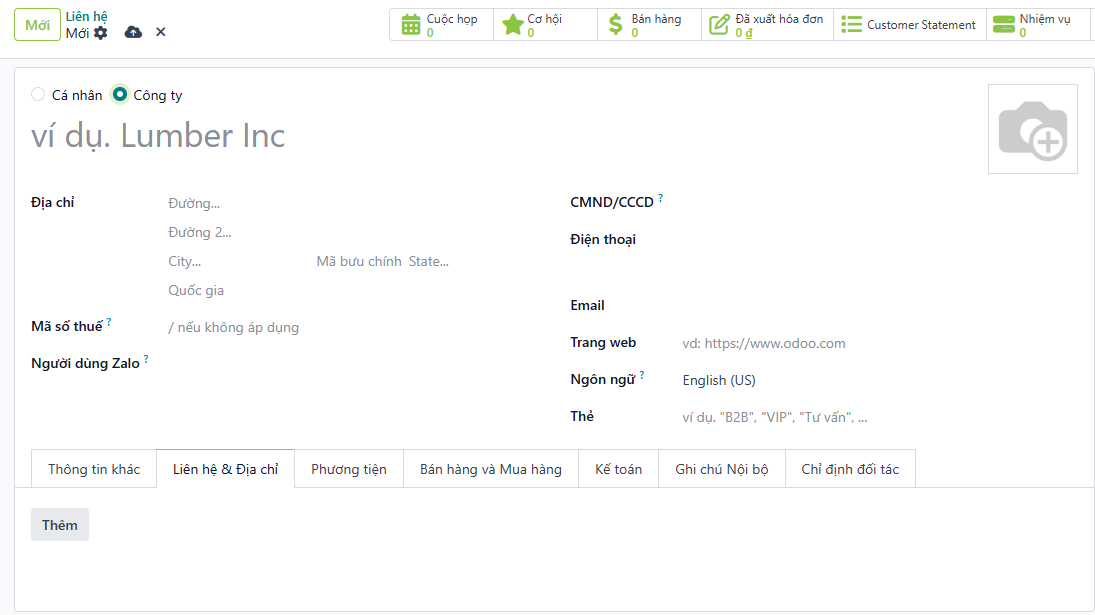The image size is (1095, 615).
Task: Discard changes with the X icon
Action: coord(160,32)
